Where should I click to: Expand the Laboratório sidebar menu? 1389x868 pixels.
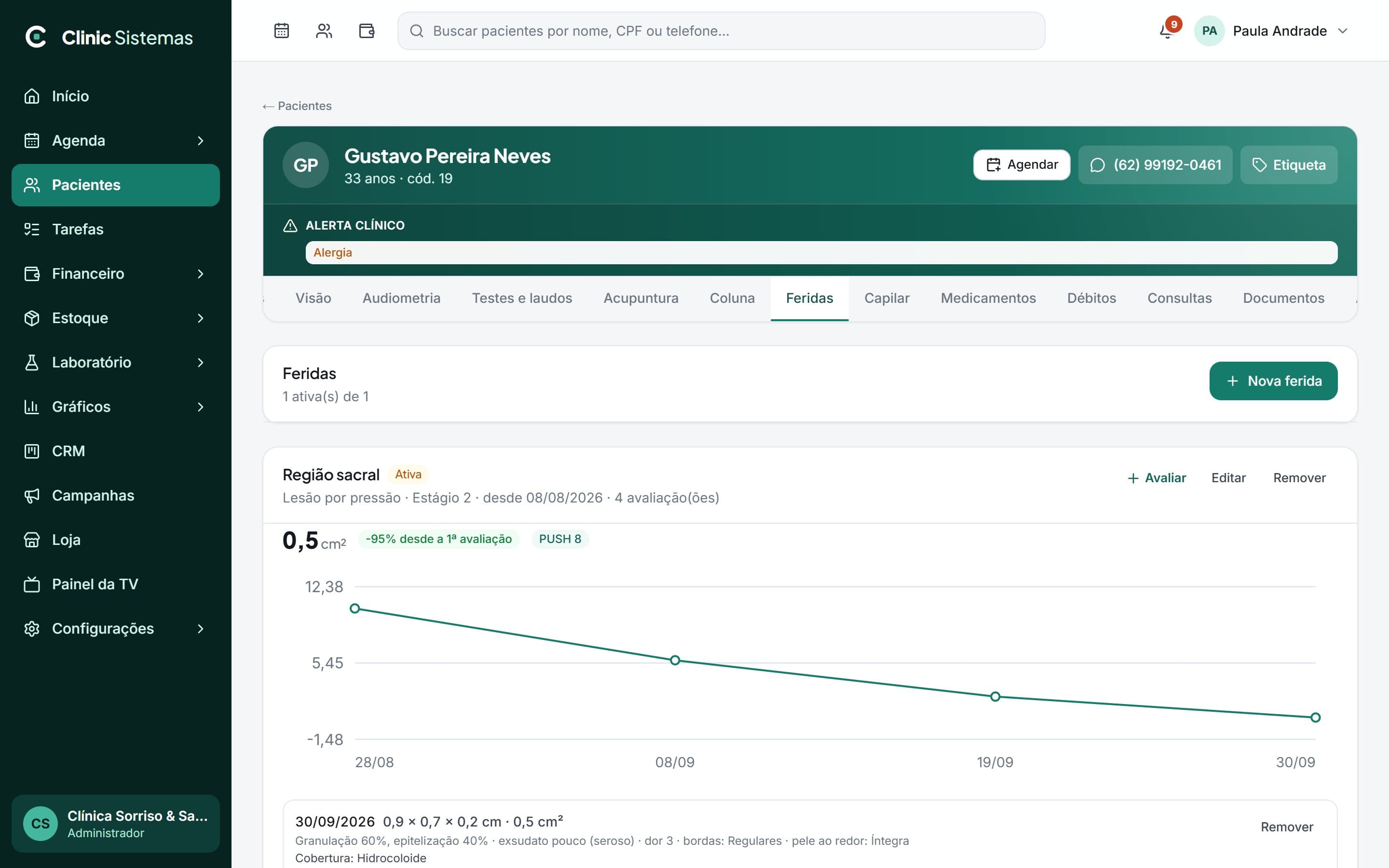[x=115, y=362]
